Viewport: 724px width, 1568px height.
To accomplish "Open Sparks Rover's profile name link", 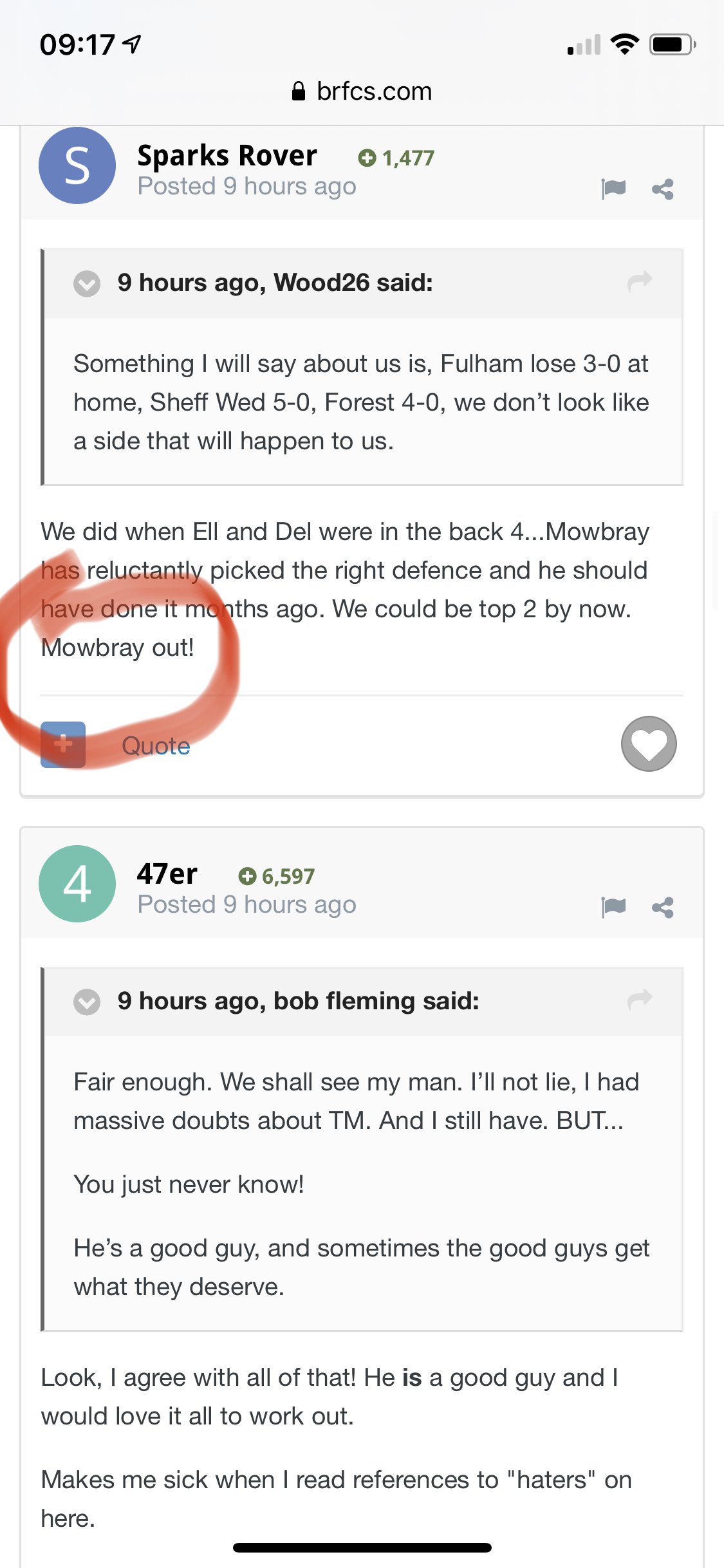I will point(227,156).
